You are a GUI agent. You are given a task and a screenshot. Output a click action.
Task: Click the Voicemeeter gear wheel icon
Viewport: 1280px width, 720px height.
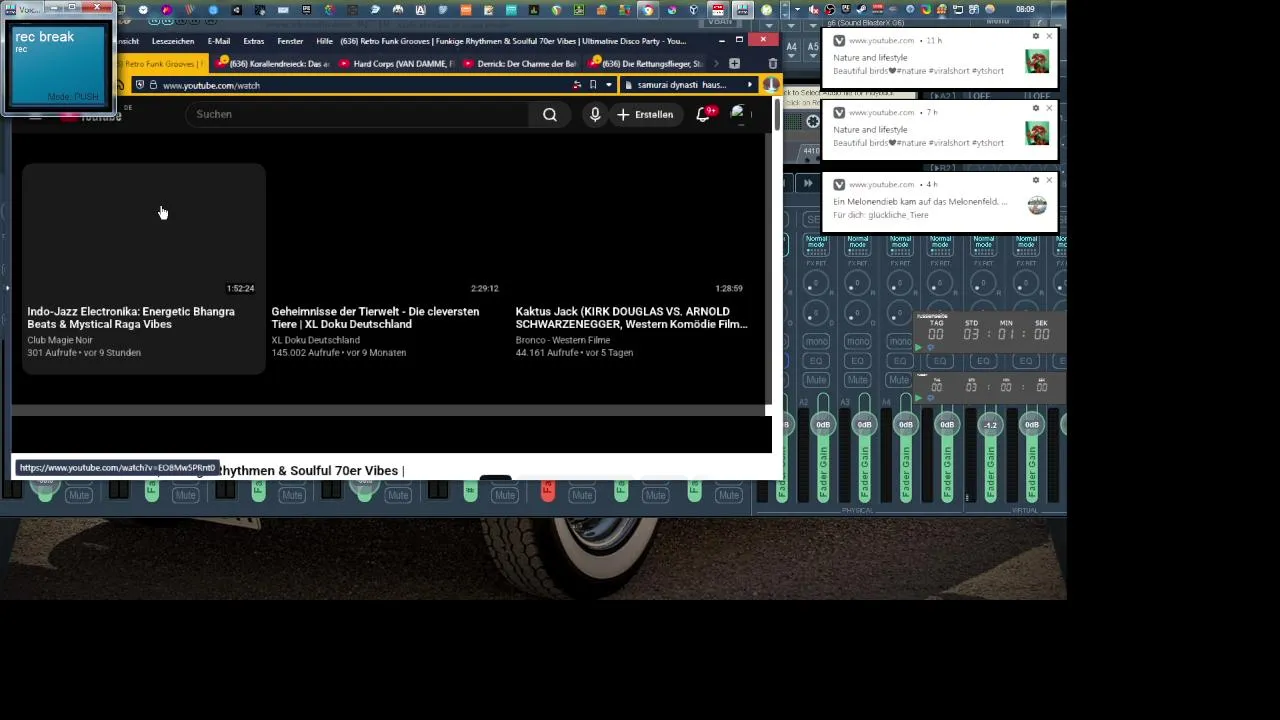813,122
